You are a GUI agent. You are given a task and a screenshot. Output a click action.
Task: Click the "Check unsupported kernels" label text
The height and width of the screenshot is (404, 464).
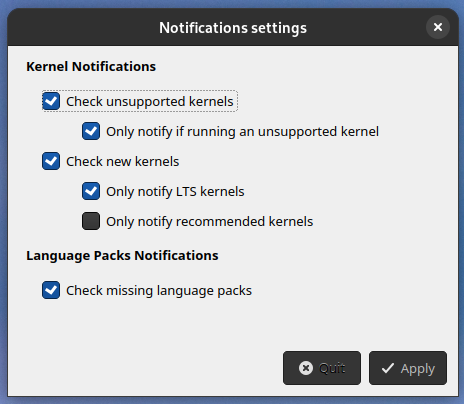click(150, 101)
